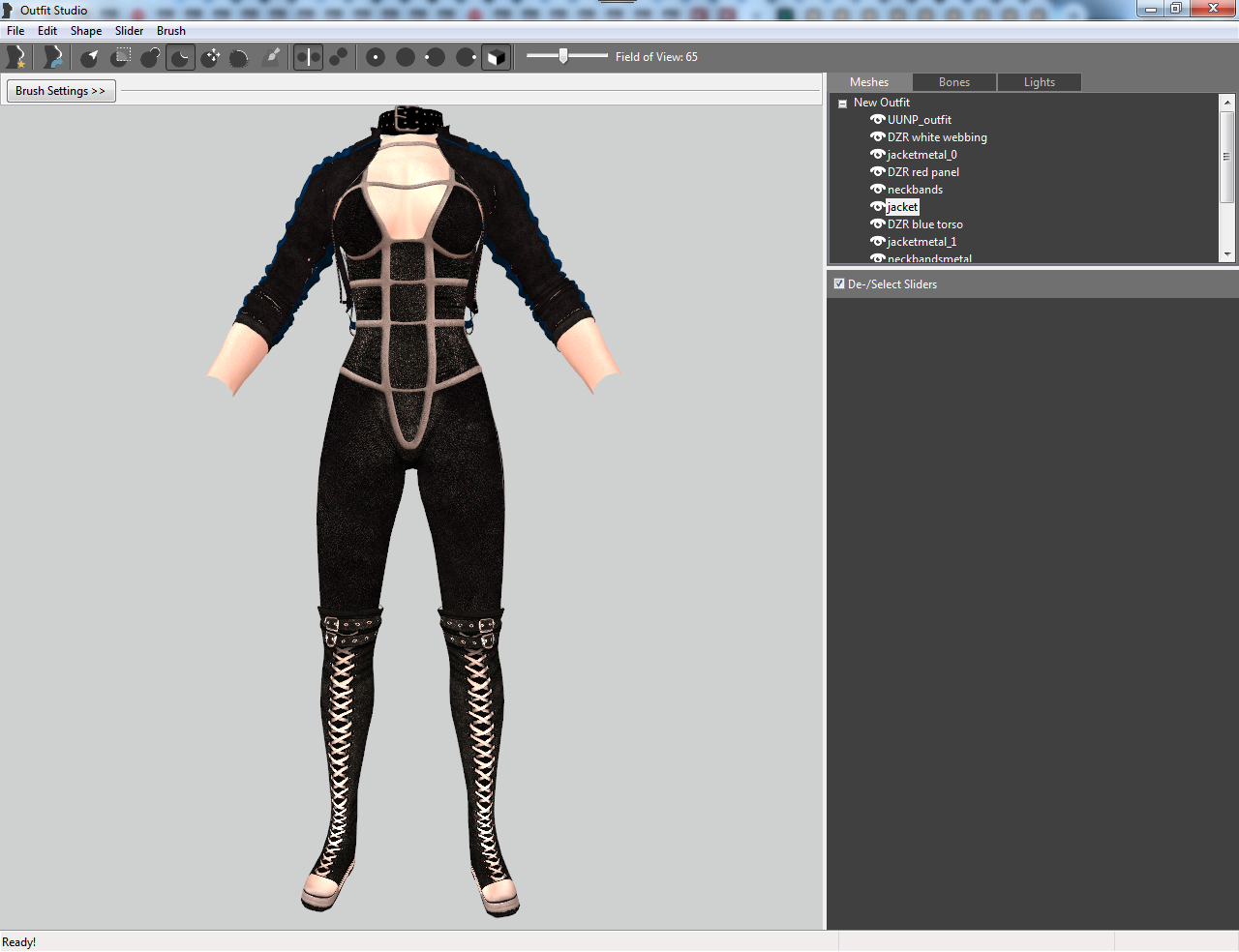Activate the Deflate brush tool
Image resolution: width=1239 pixels, height=952 pixels.
[x=180, y=57]
